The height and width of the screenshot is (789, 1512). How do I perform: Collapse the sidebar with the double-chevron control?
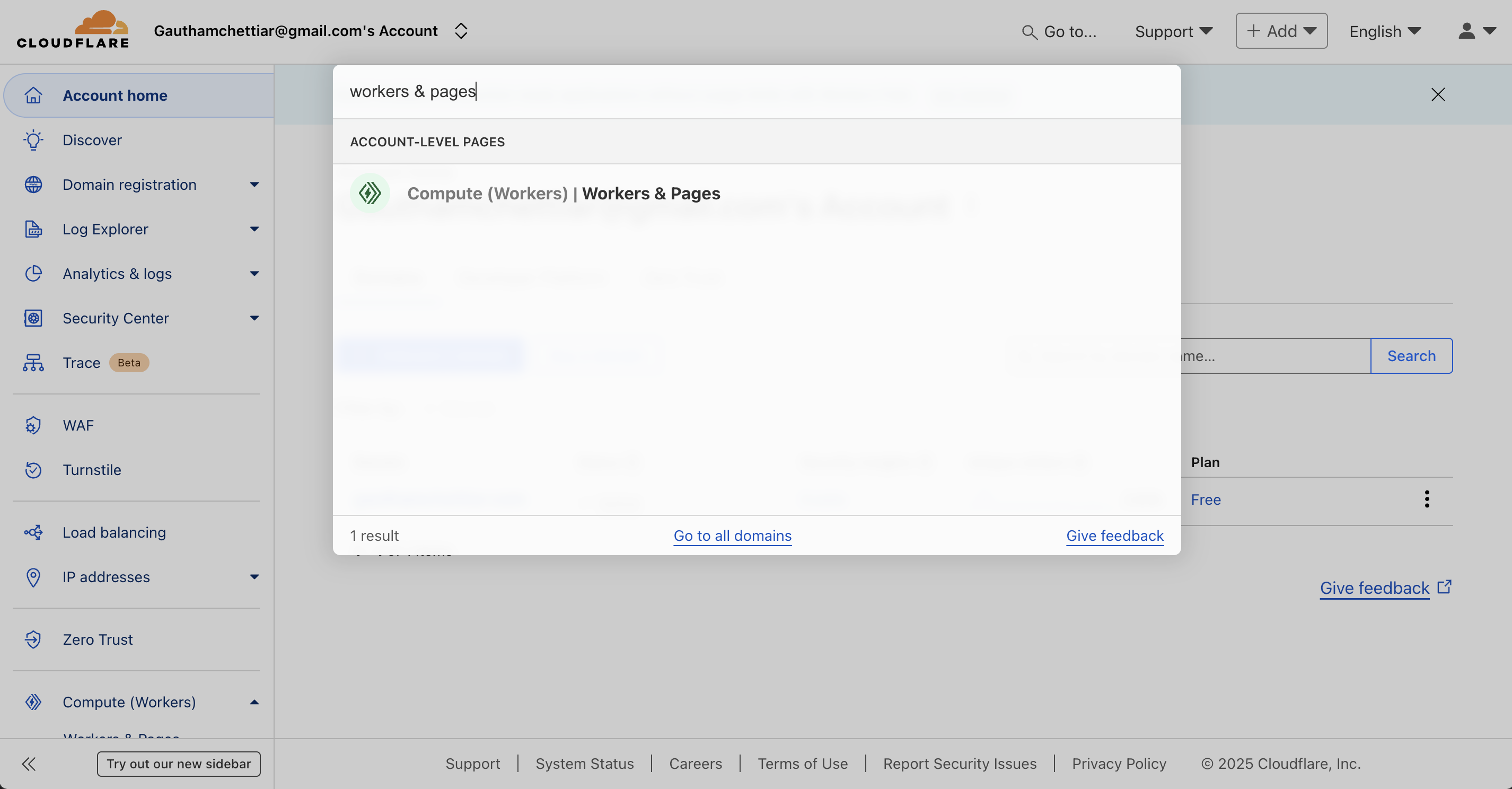[x=29, y=763]
